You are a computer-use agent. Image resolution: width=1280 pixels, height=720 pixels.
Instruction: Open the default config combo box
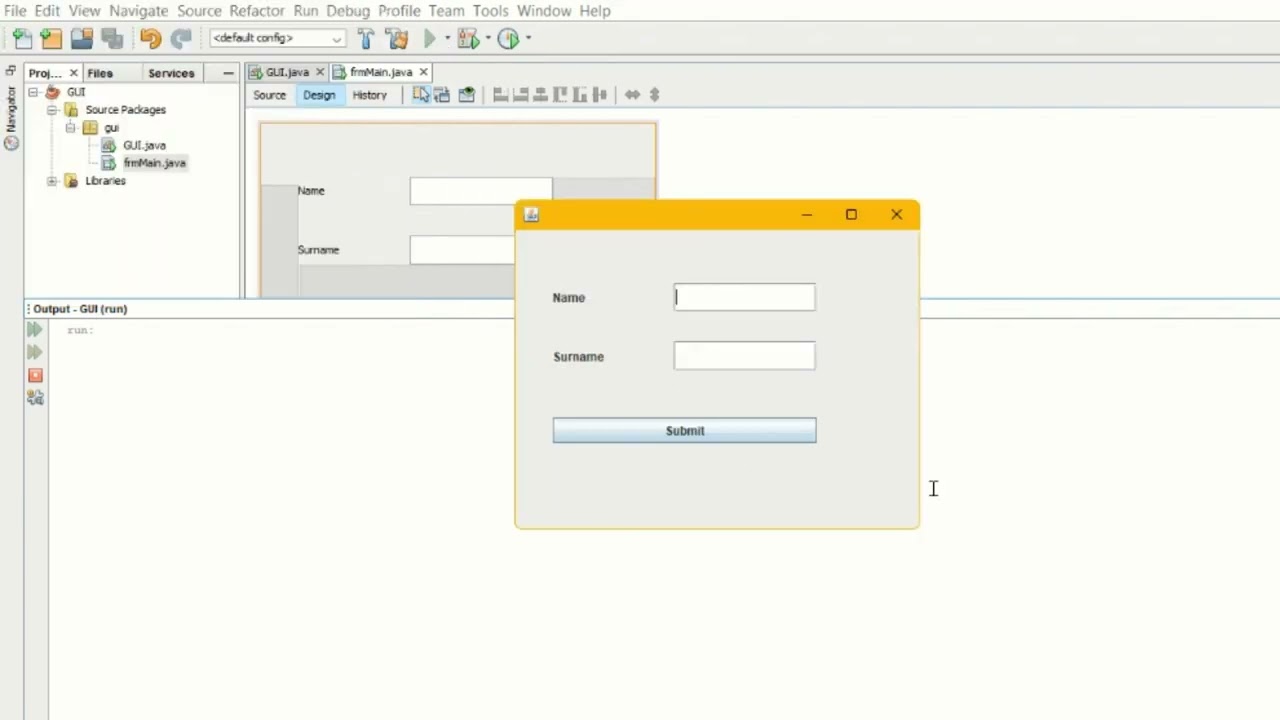[x=277, y=38]
